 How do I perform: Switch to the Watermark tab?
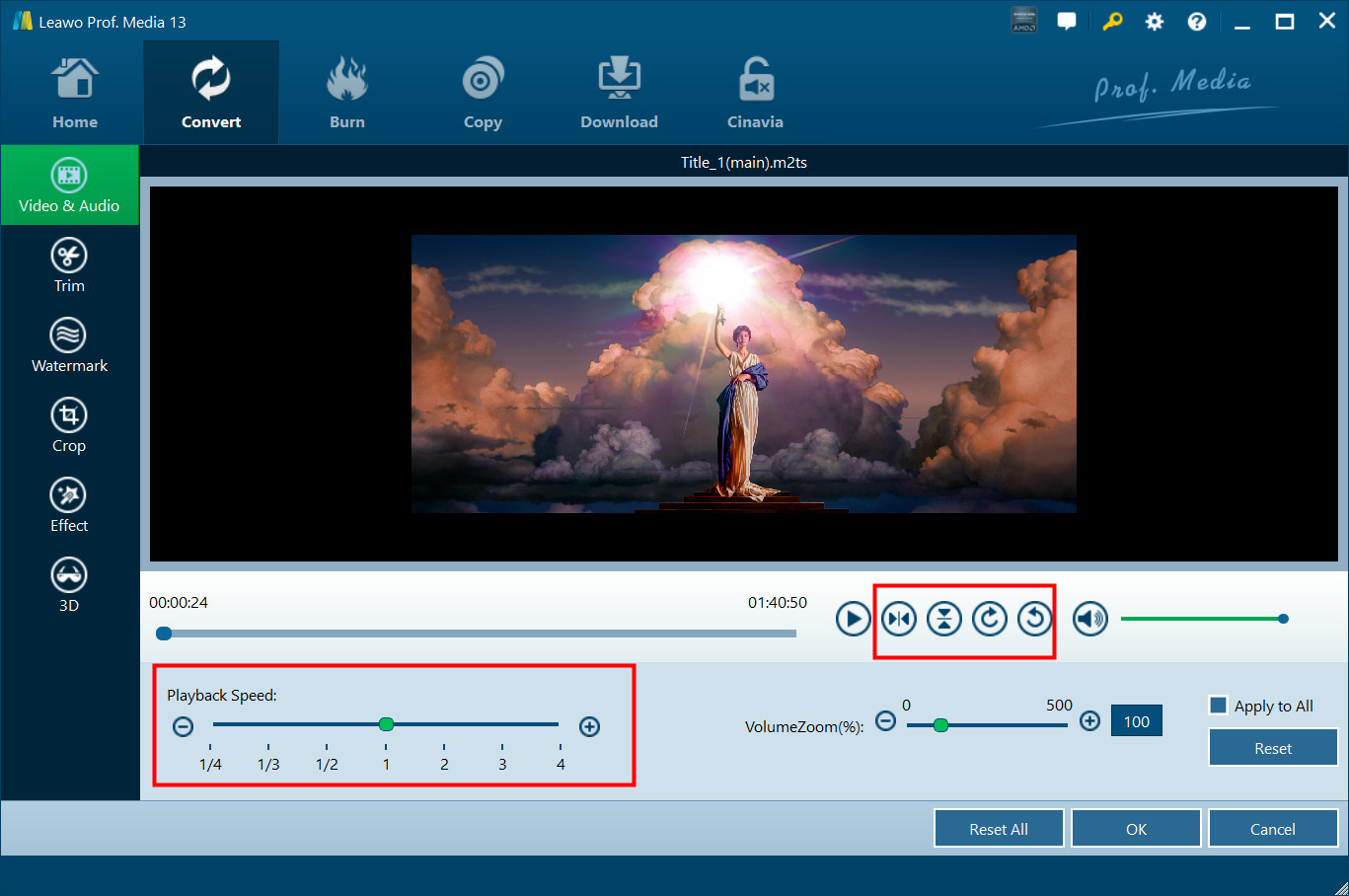[x=69, y=345]
